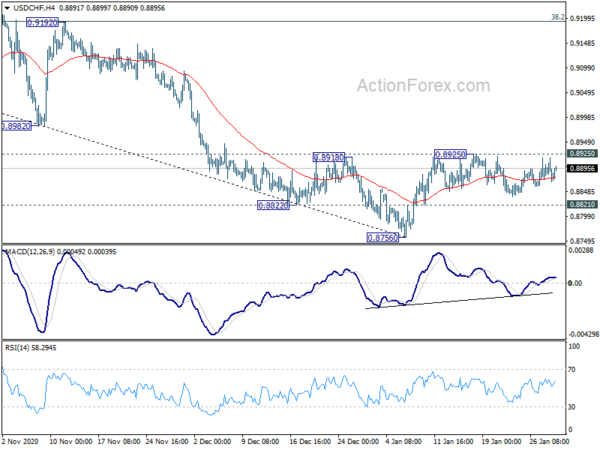The width and height of the screenshot is (600, 450).
Task: Select the MACD rising trendline
Action: (459, 300)
